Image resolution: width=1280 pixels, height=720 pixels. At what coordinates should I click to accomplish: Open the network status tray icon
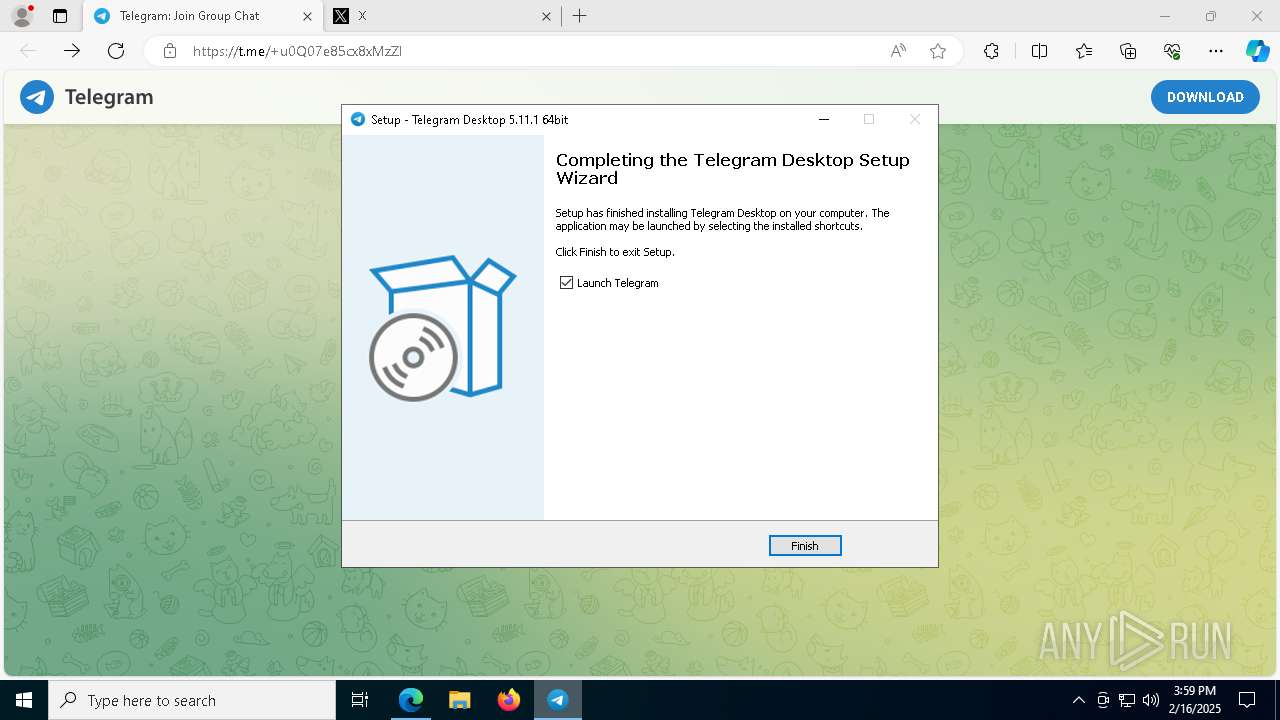tap(1127, 700)
